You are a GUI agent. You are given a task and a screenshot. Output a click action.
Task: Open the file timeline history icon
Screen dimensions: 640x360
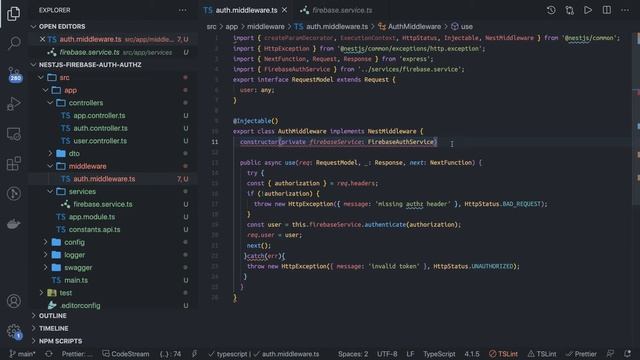(x=551, y=10)
